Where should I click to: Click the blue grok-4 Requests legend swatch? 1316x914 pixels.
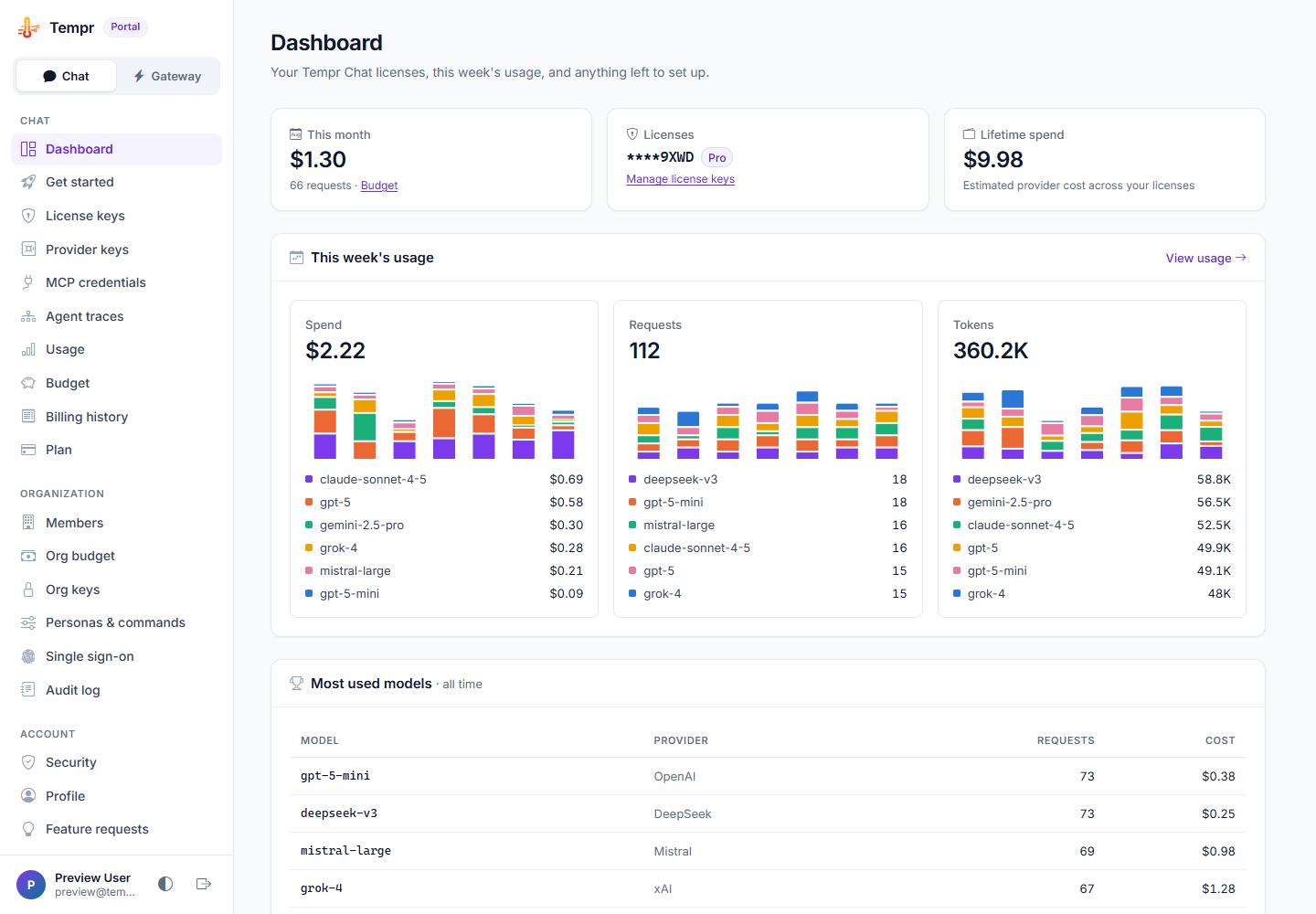pyautogui.click(x=632, y=593)
